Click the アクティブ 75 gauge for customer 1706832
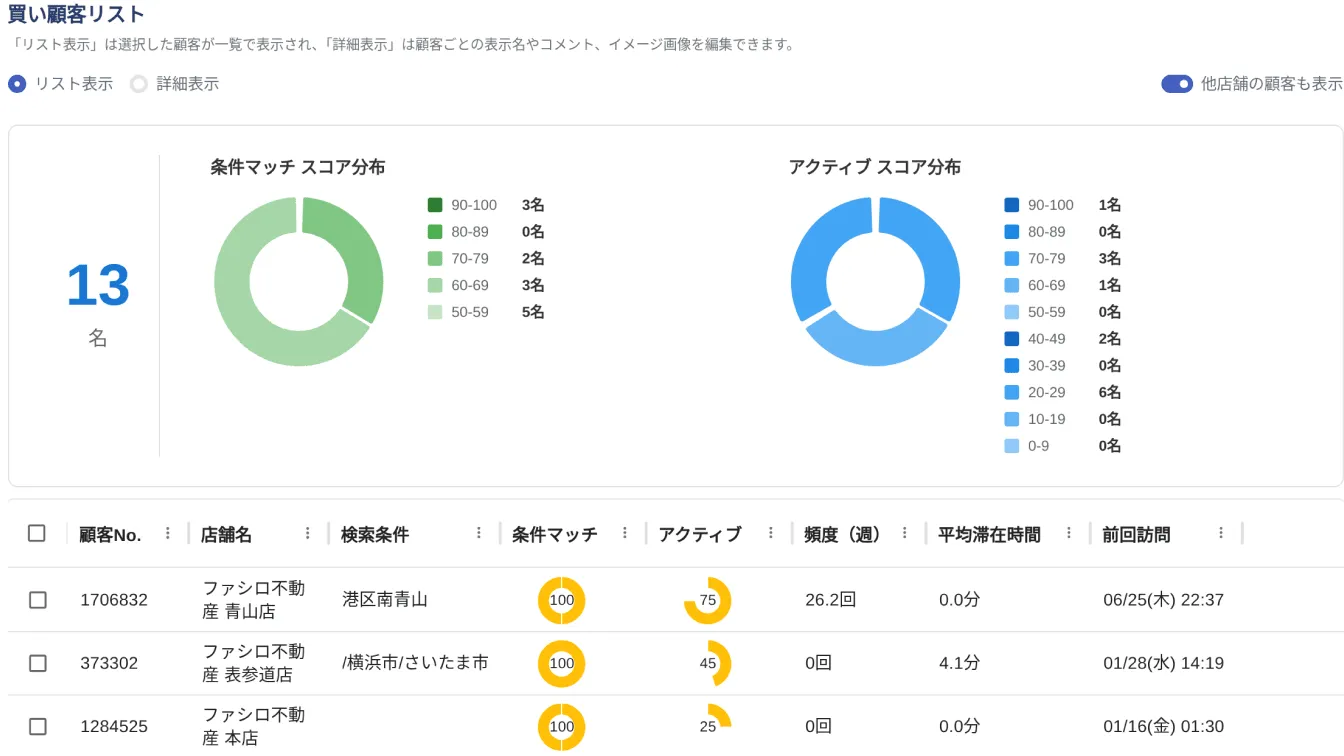Screen dimensions: 1344x756 708,600
